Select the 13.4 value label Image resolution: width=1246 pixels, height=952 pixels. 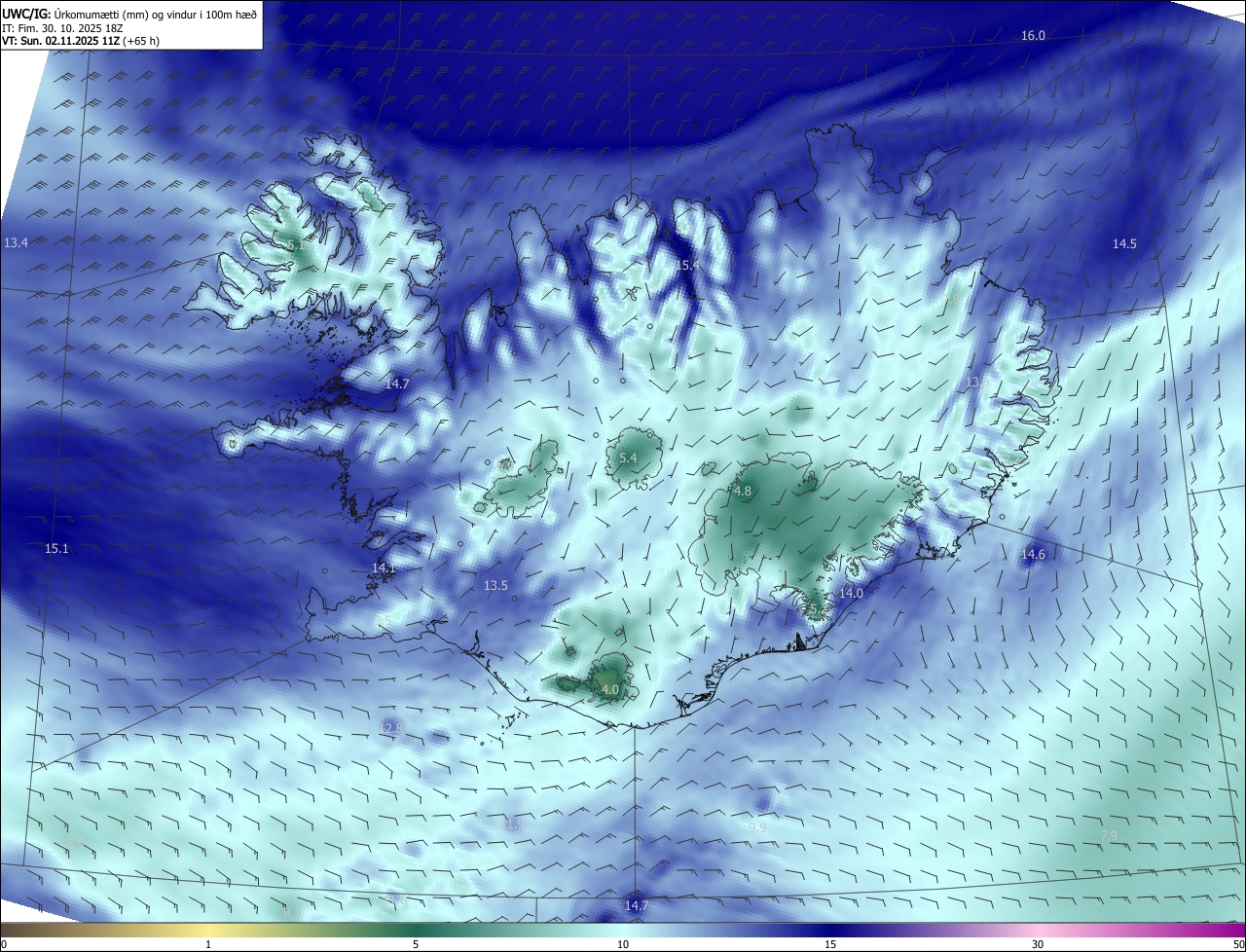(16, 242)
